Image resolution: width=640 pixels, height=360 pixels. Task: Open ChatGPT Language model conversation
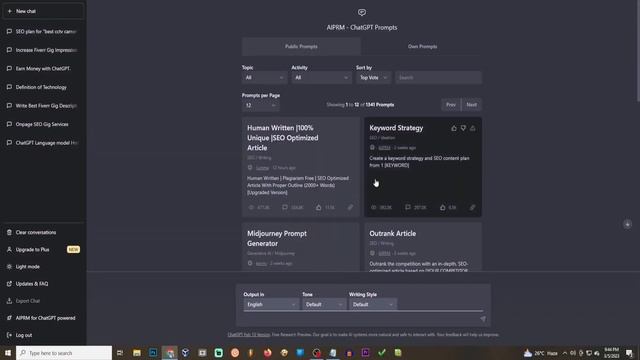click(43, 143)
